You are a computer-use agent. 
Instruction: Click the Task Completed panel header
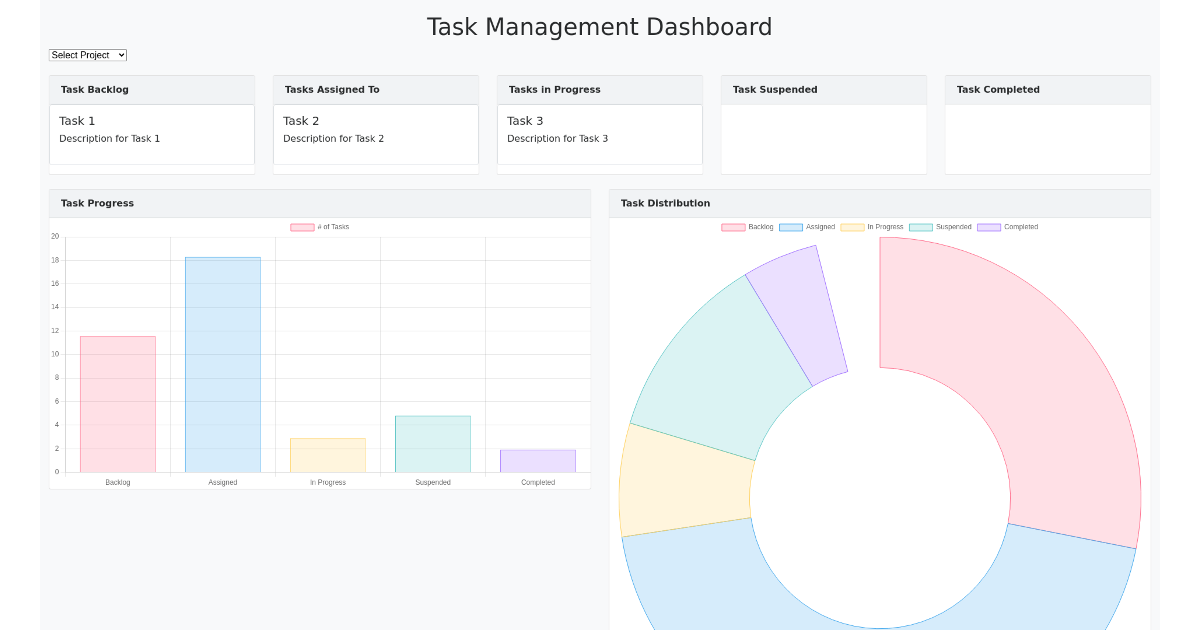coord(999,89)
